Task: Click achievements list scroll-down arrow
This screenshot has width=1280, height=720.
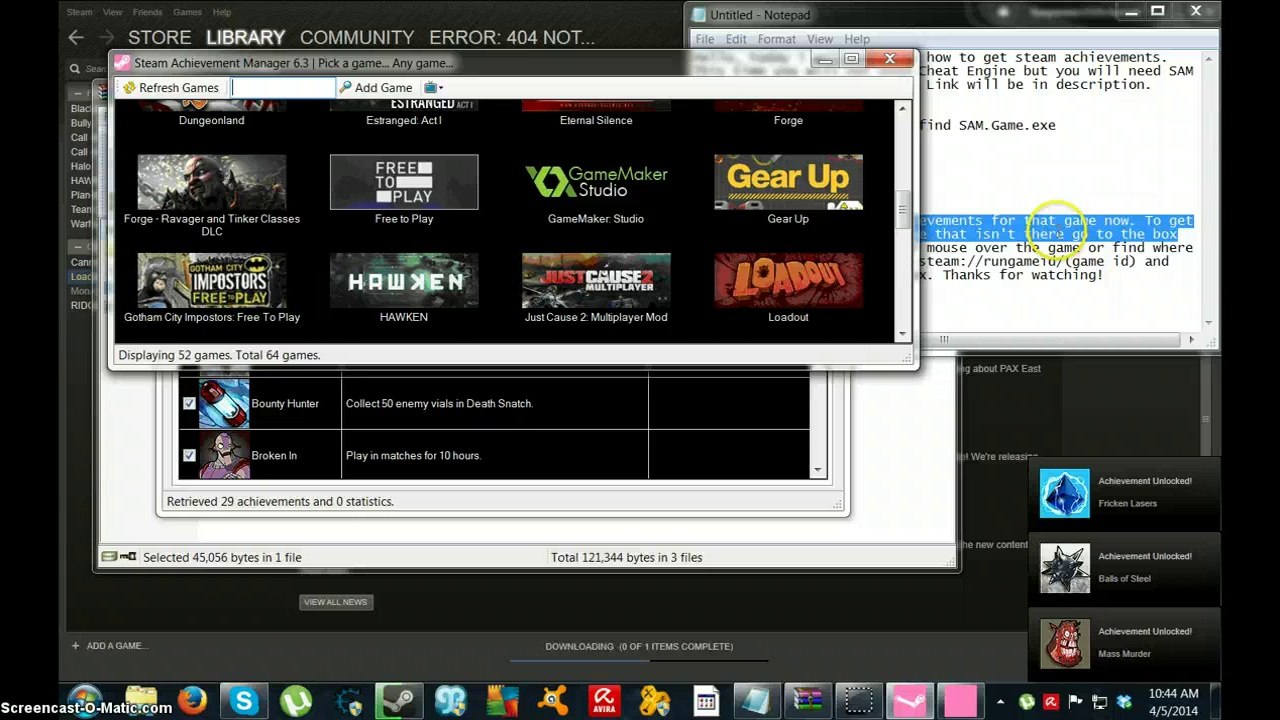Action: point(818,470)
